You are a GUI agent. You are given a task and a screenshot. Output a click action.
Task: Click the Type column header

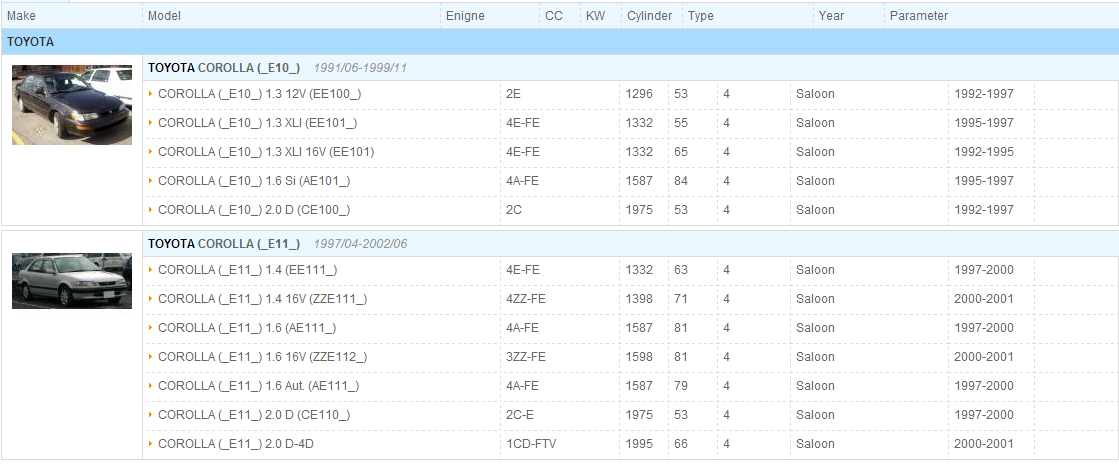pos(701,16)
